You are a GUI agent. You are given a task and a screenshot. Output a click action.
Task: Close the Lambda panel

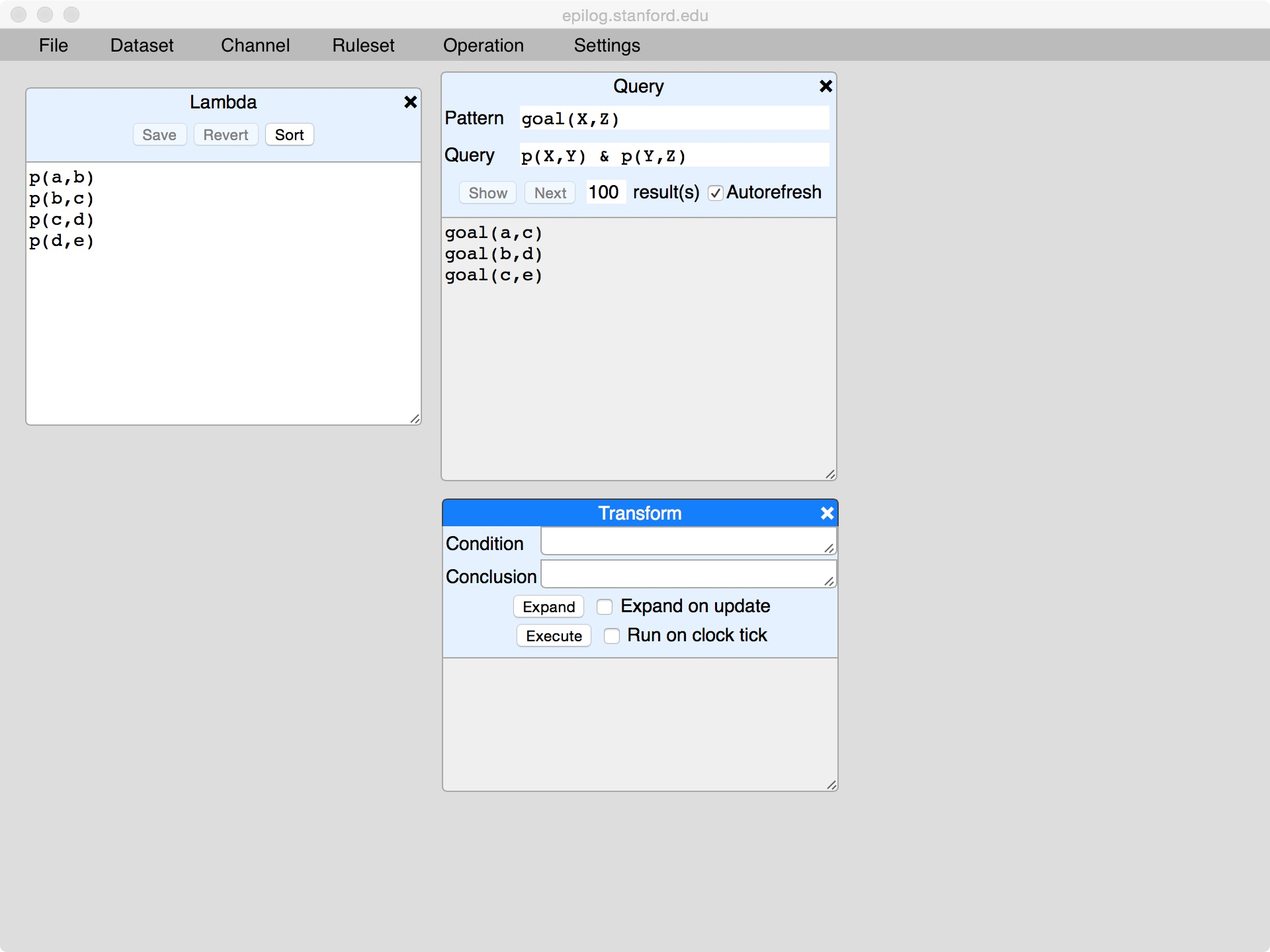coord(410,102)
